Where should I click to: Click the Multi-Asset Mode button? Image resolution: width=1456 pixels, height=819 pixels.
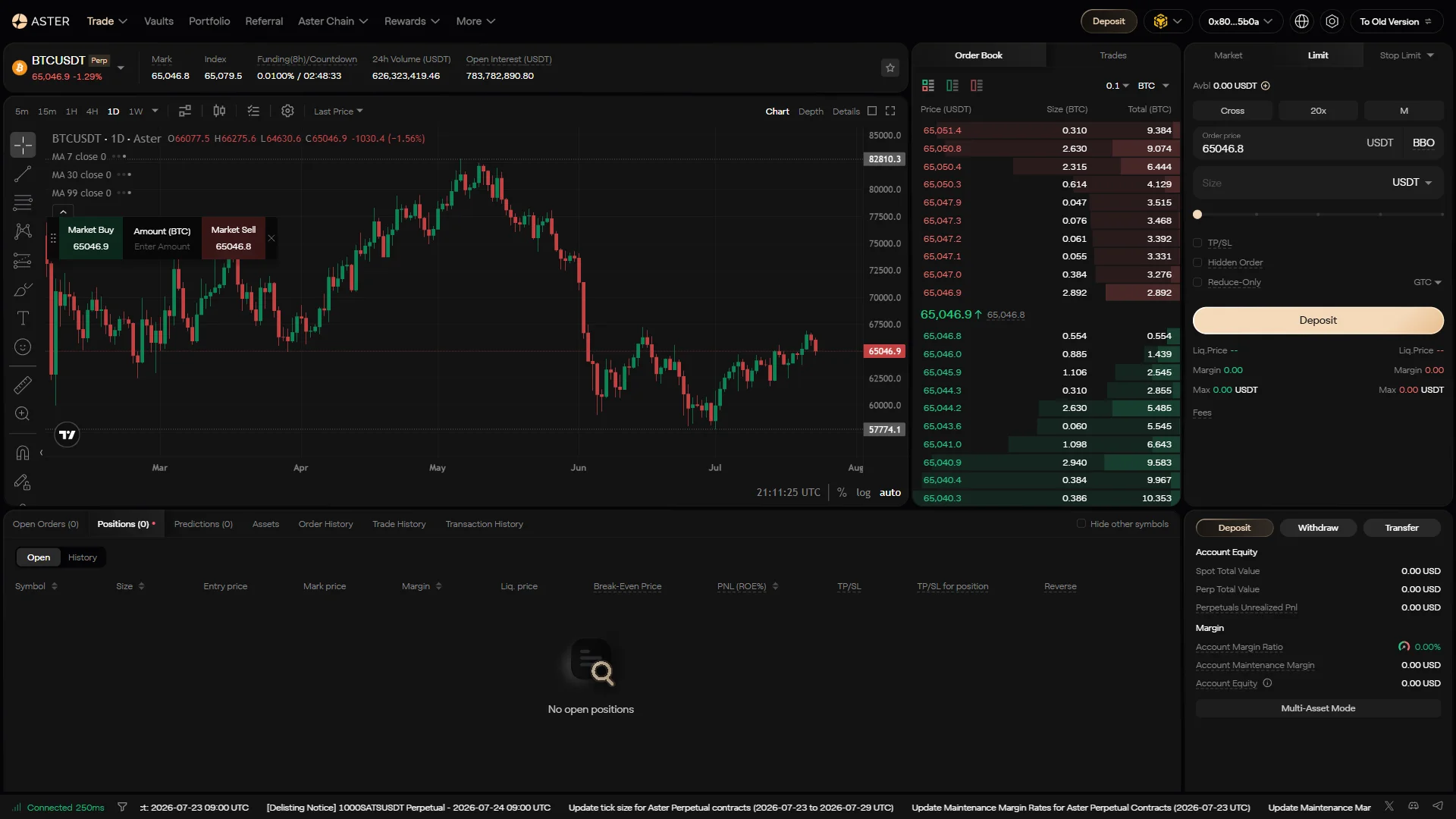[x=1318, y=708]
